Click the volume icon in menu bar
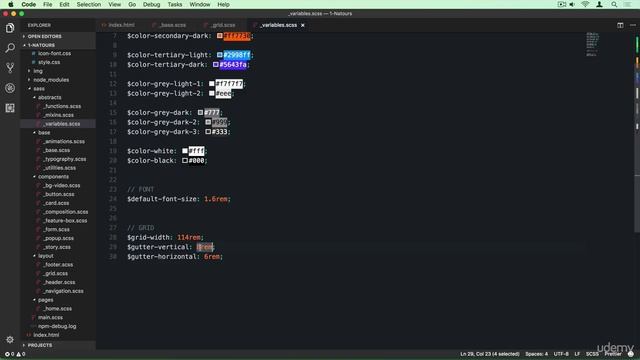 point(572,4)
